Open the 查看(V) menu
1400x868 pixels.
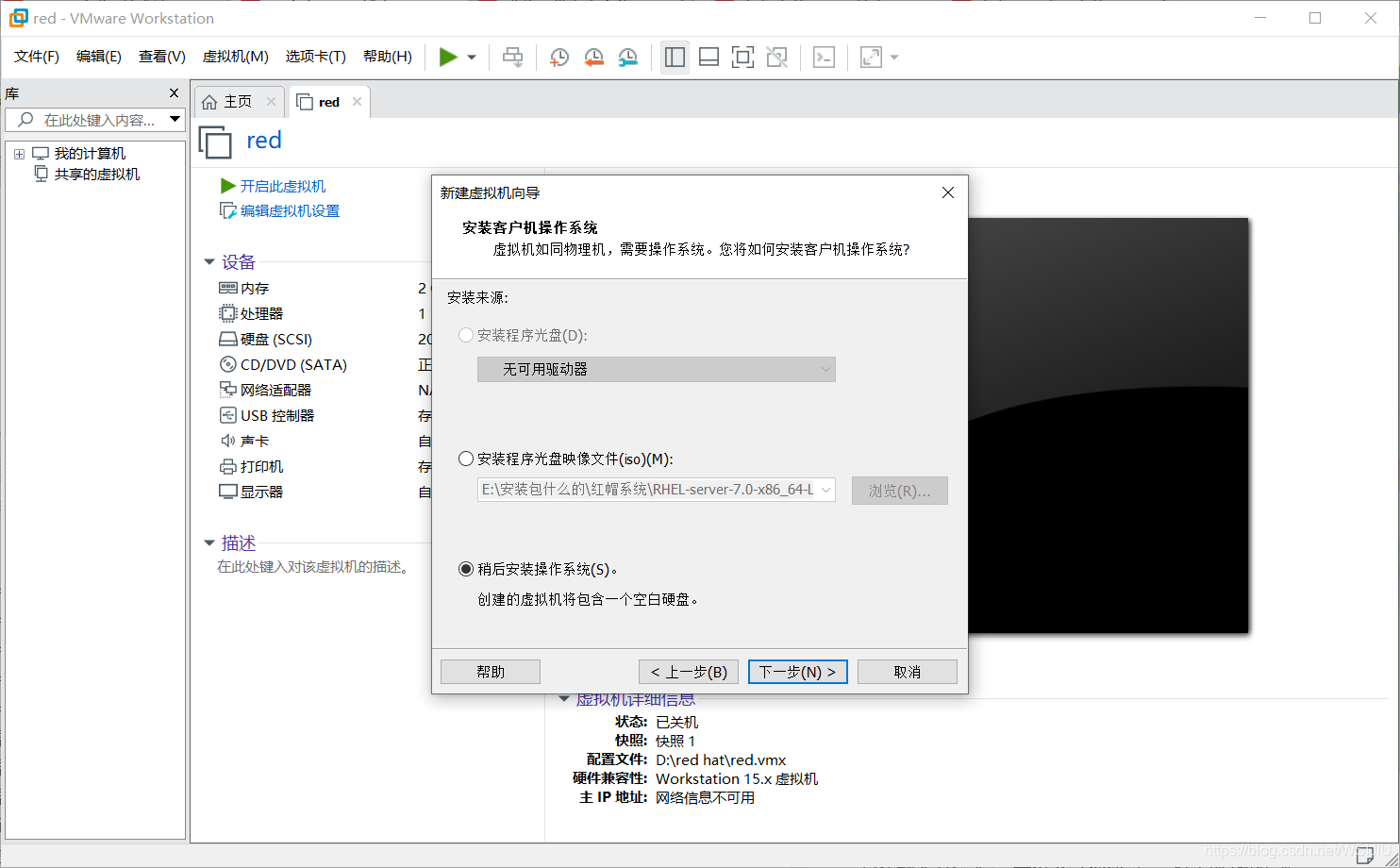click(x=162, y=57)
